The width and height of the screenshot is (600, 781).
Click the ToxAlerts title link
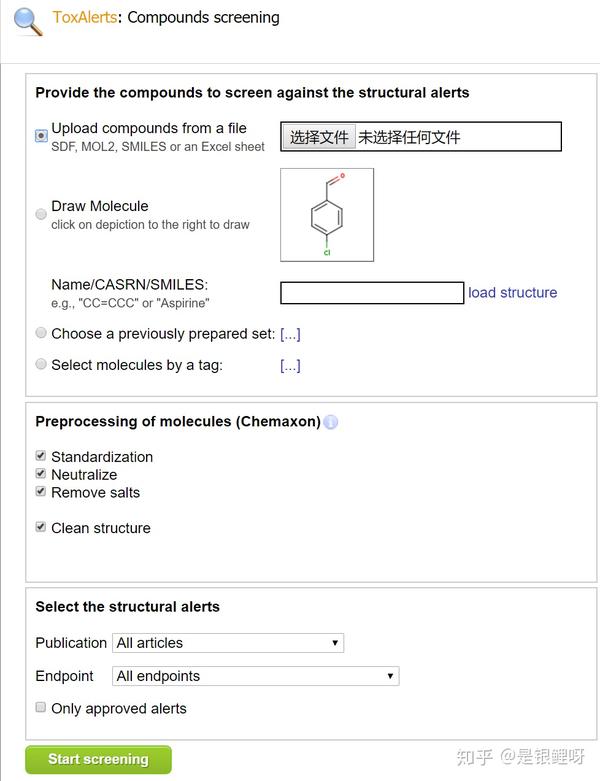84,17
